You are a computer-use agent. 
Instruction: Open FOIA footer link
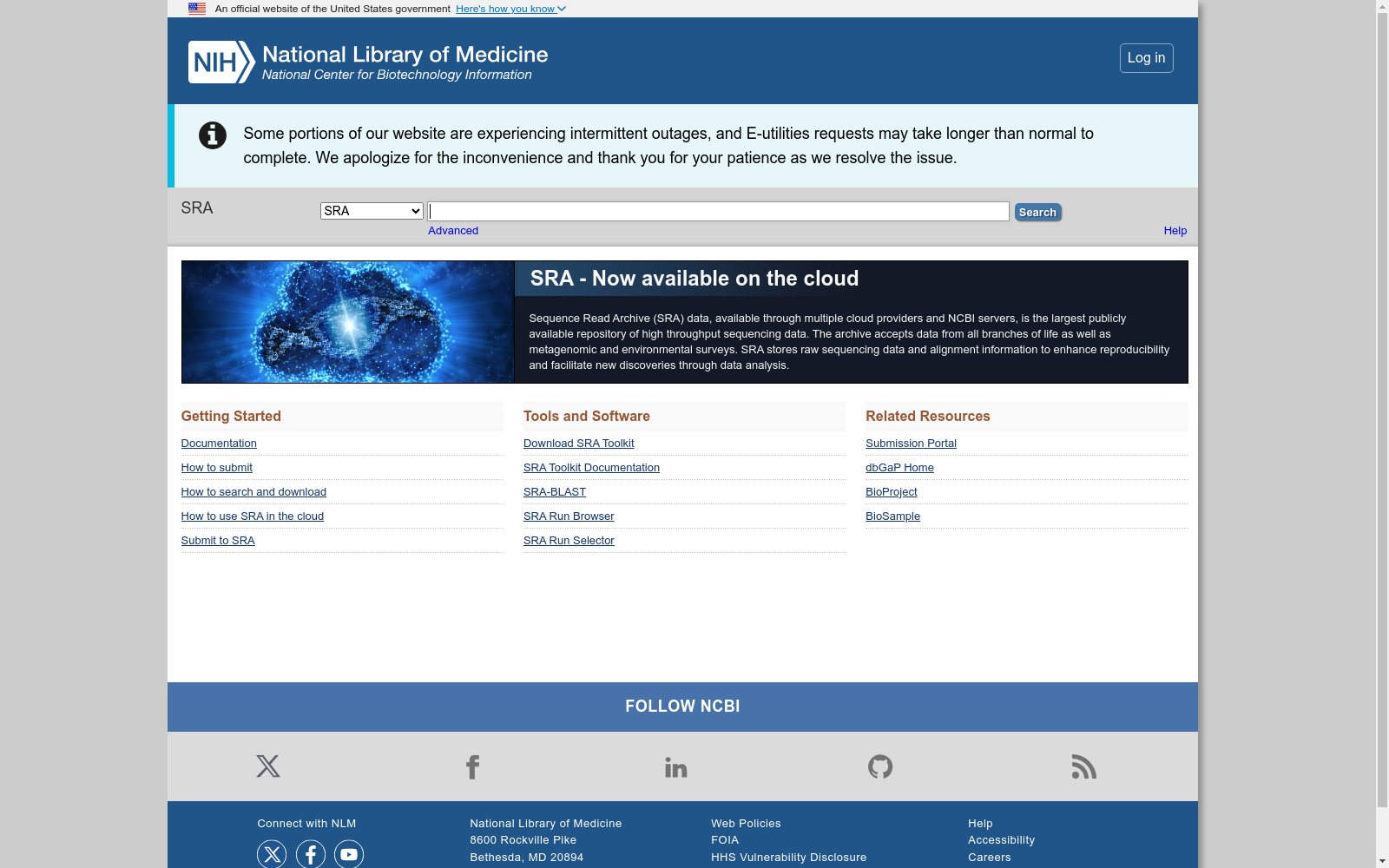coord(725,840)
